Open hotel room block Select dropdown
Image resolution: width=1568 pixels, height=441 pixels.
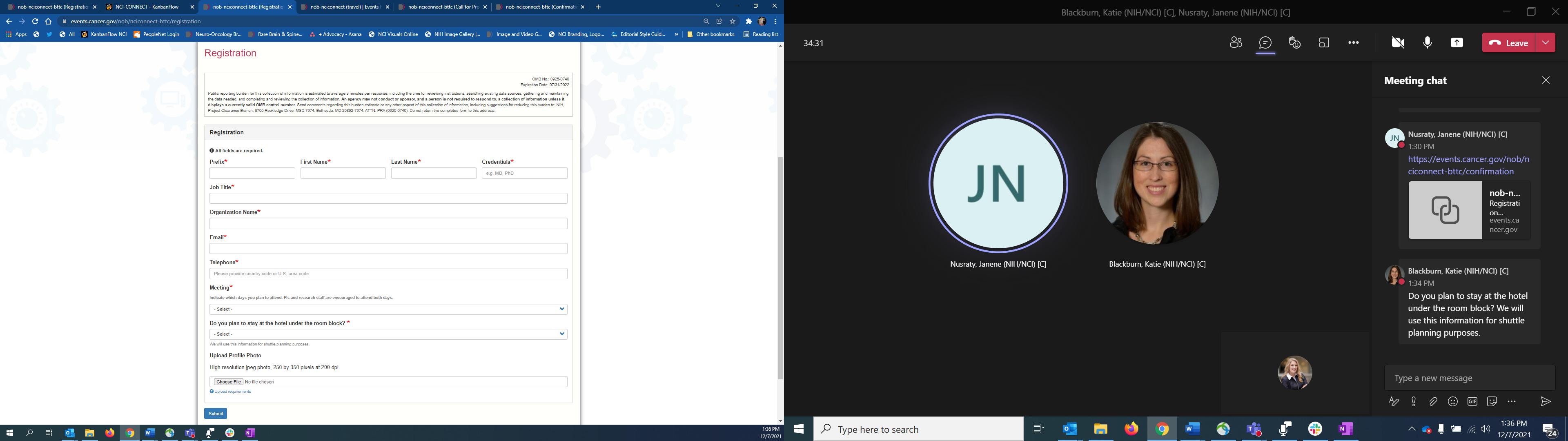388,334
